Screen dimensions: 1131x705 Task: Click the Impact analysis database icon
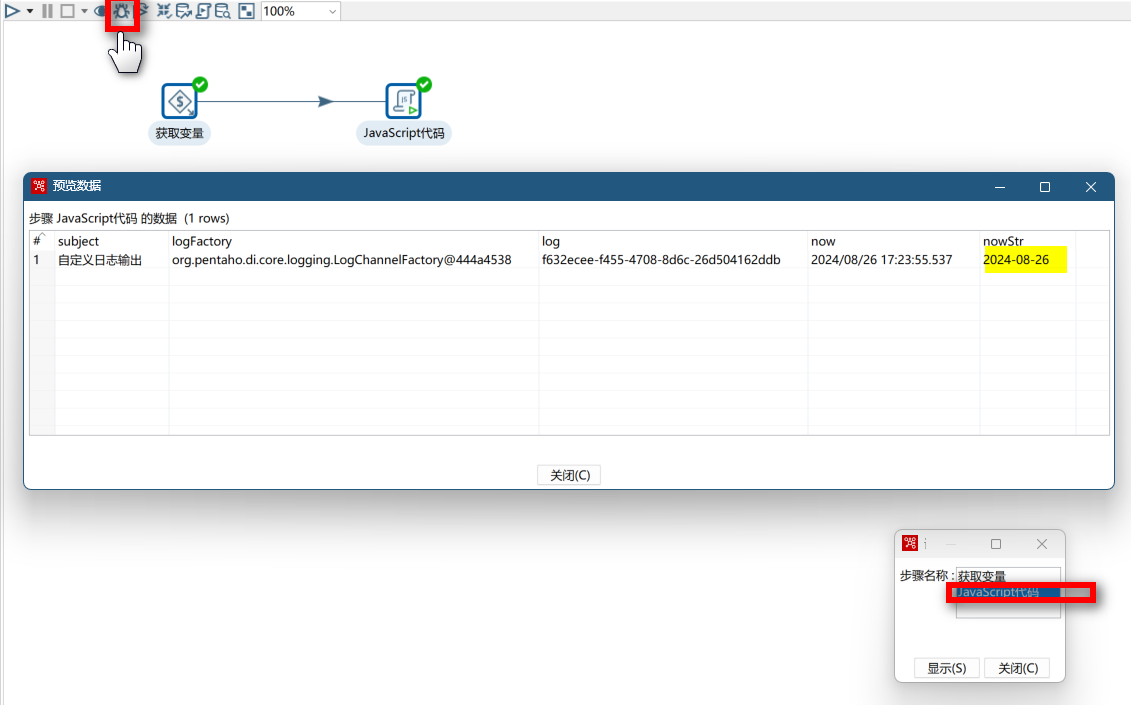[183, 11]
